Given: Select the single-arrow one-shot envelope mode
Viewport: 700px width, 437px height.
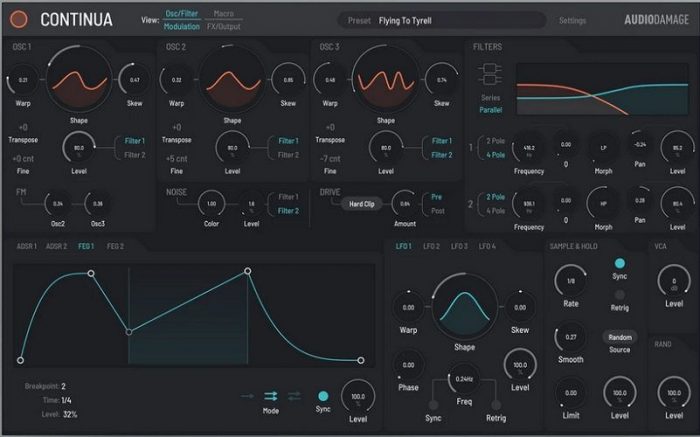Looking at the screenshot, I should click(249, 396).
